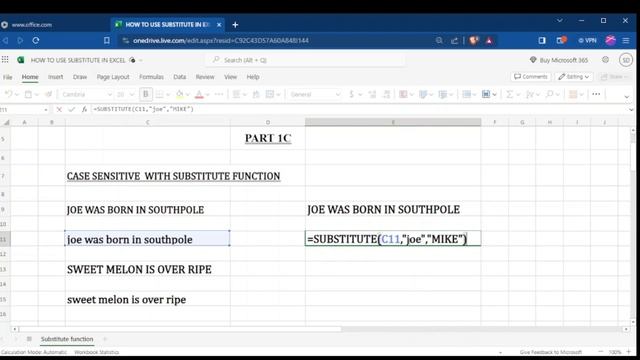Toggle Wrap Text
Viewport: 640px width, 360px height.
pos(256,94)
